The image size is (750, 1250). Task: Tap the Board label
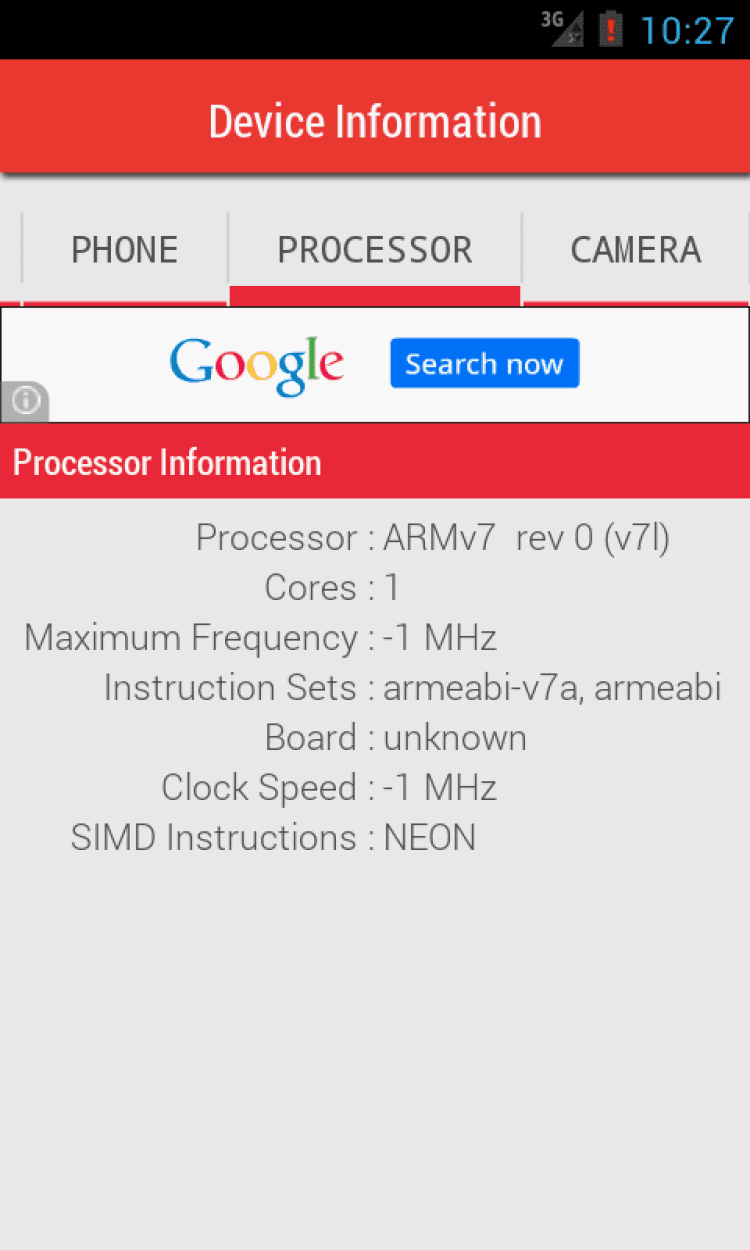pos(310,738)
